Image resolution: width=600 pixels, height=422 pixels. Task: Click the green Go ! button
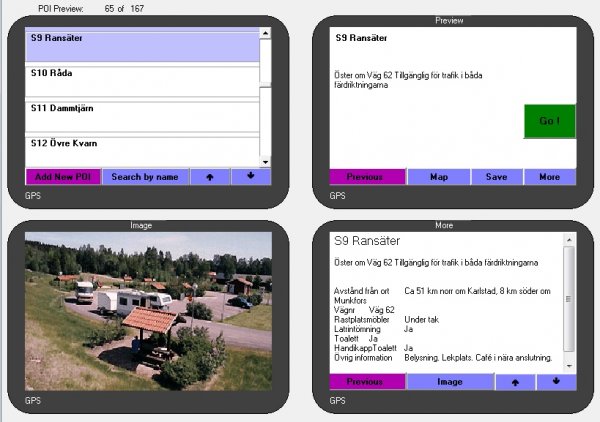(x=550, y=121)
